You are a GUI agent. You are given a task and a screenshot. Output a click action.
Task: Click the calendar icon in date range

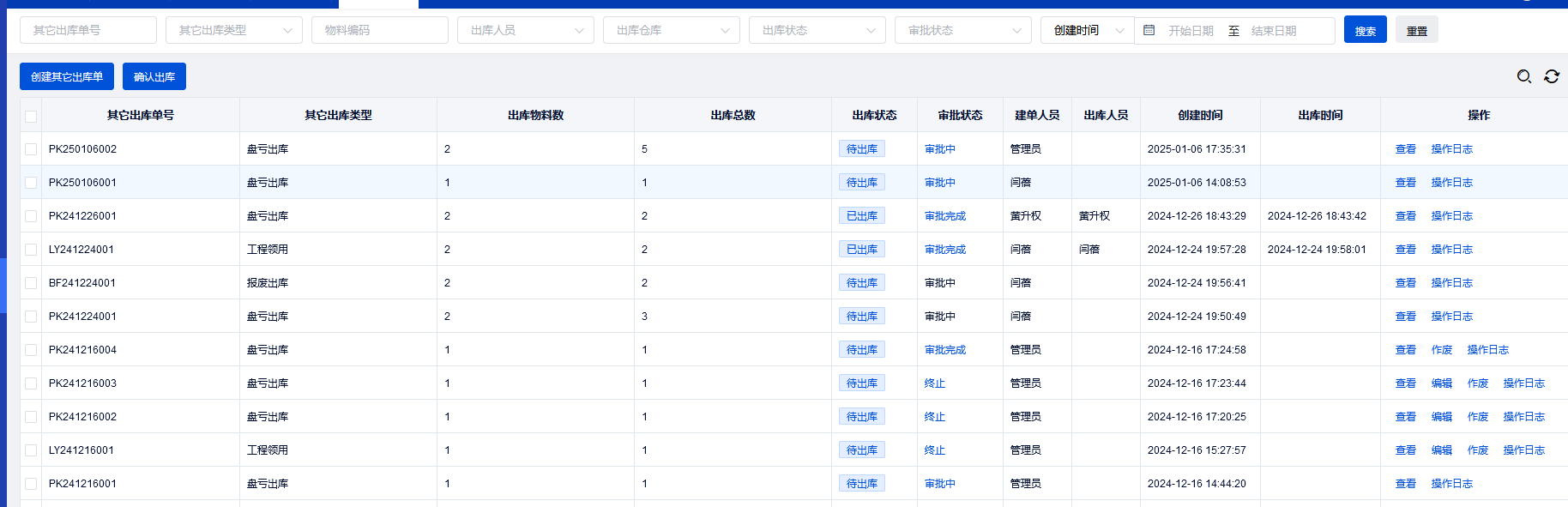pos(1149,30)
